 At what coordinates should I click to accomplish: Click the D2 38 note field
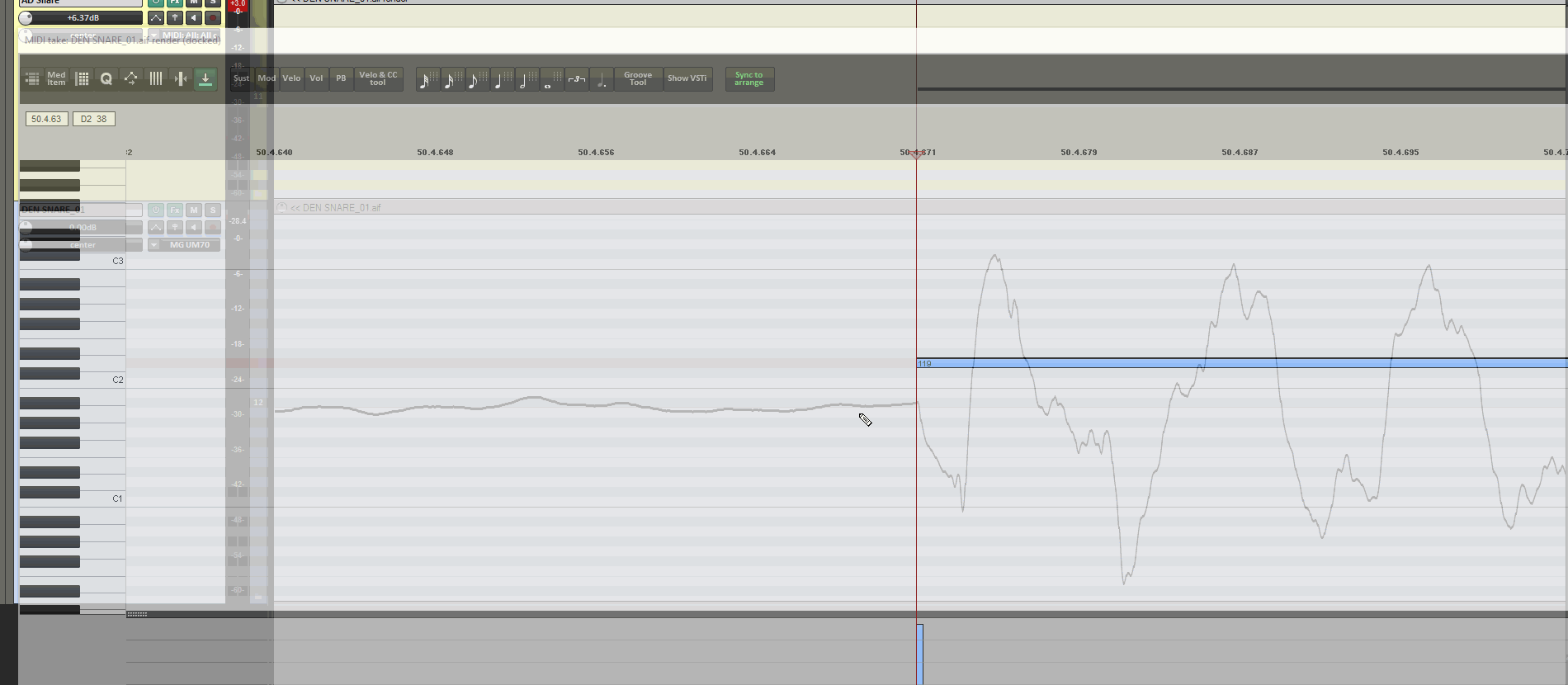click(x=94, y=119)
